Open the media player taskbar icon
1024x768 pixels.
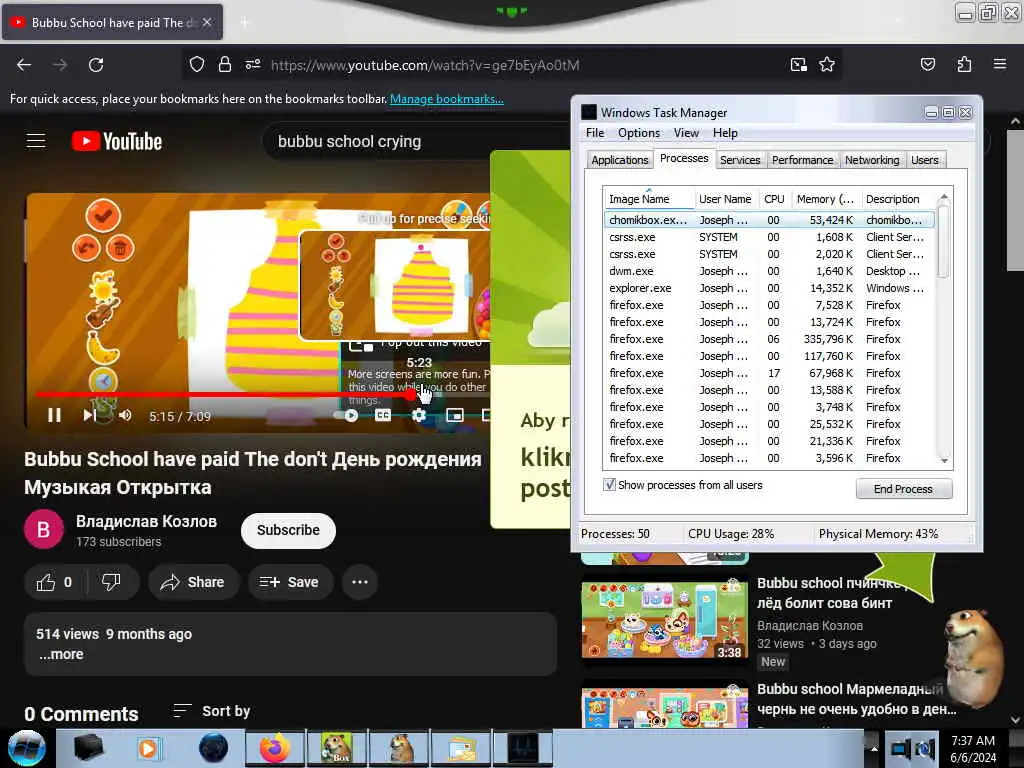pyautogui.click(x=149, y=748)
